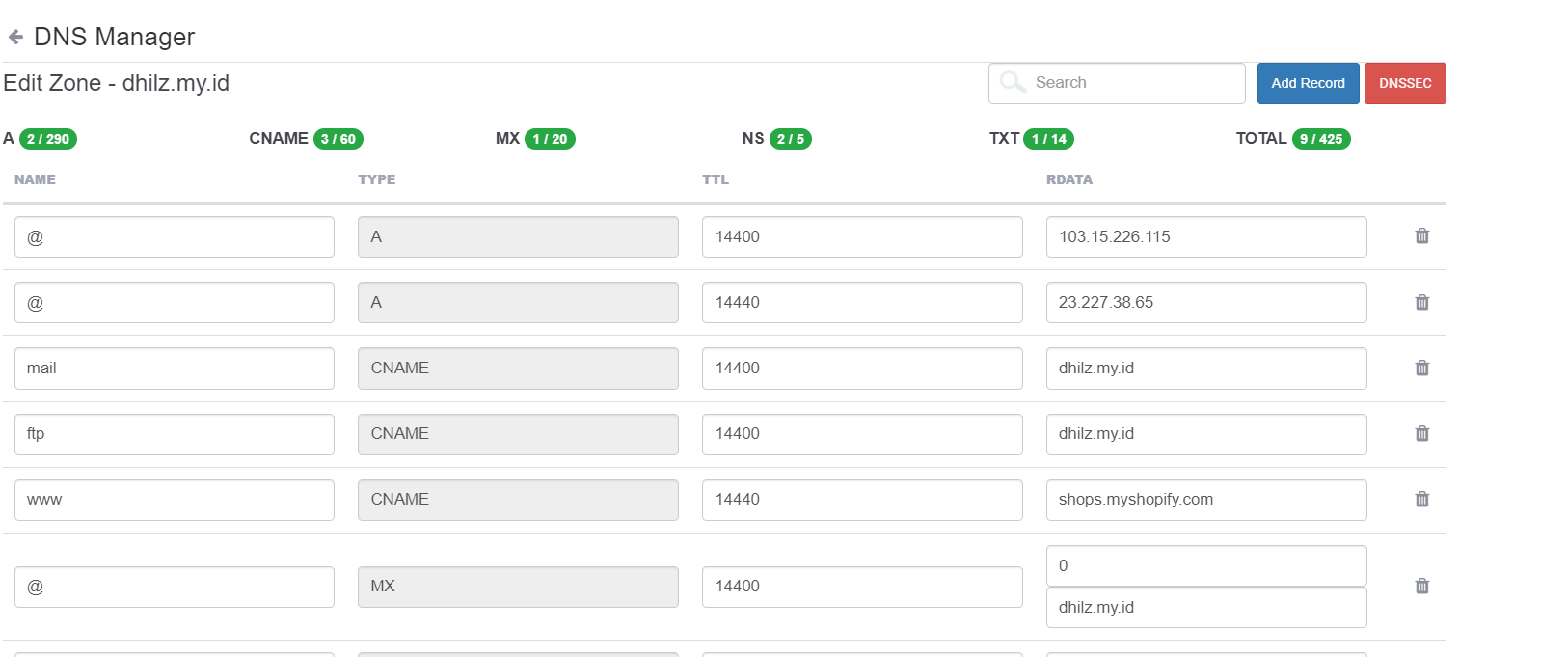Focus the Search records field

pyautogui.click(x=1117, y=83)
